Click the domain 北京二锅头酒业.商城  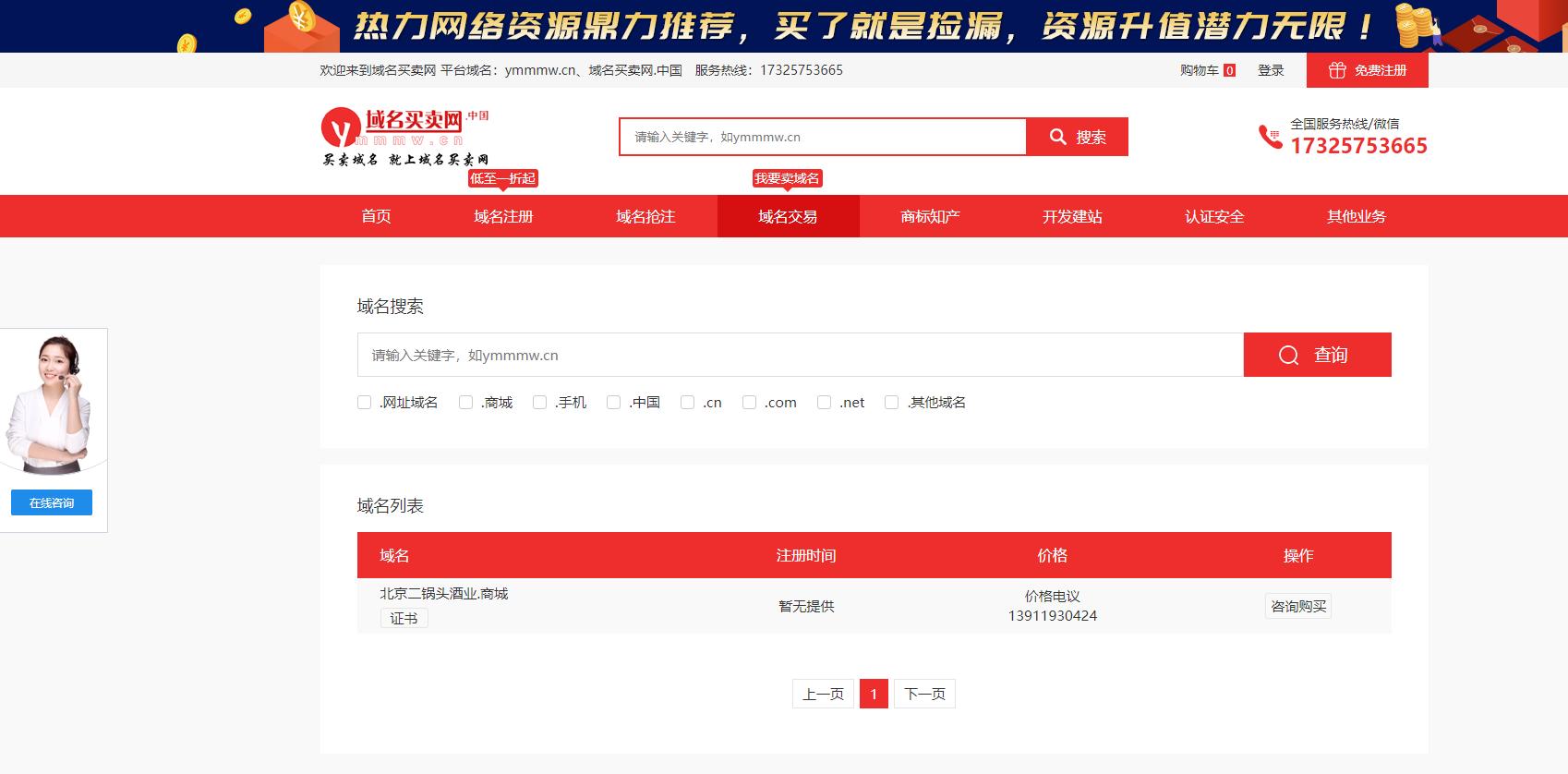(444, 594)
